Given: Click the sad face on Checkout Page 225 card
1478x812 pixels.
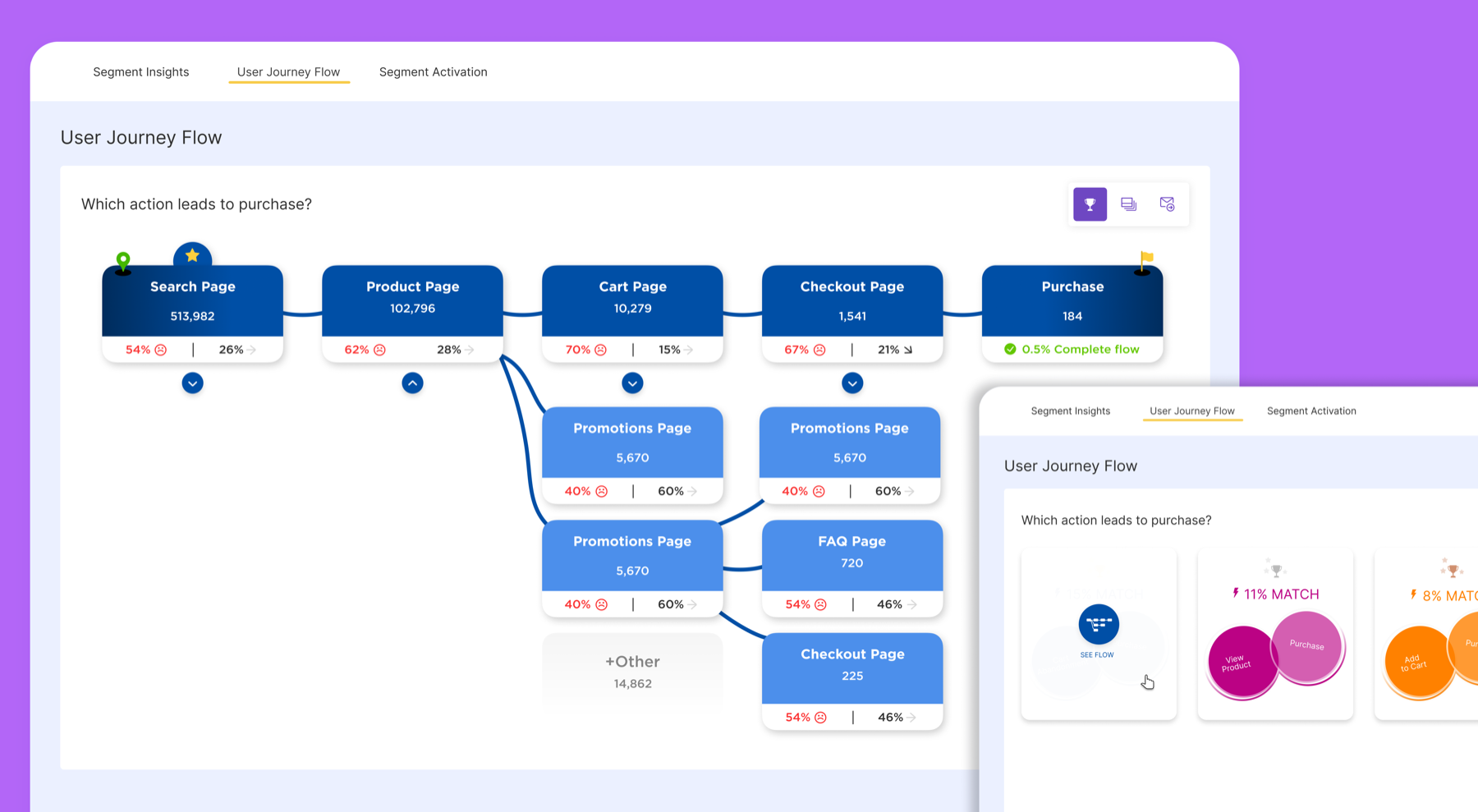Looking at the screenshot, I should point(820,718).
